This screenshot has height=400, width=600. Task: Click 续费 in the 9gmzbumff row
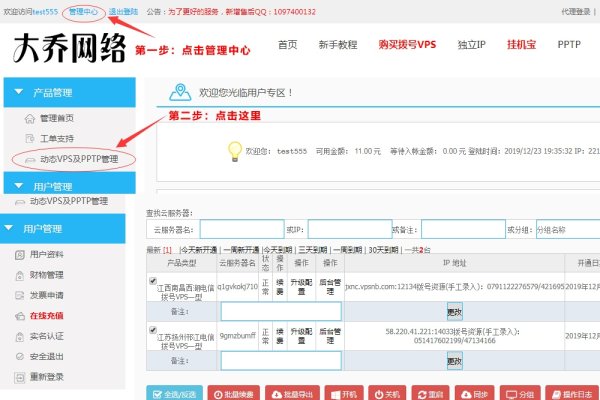tap(280, 336)
